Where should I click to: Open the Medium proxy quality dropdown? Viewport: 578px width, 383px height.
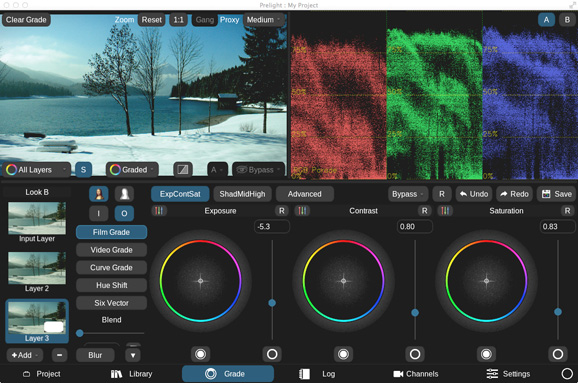264,20
